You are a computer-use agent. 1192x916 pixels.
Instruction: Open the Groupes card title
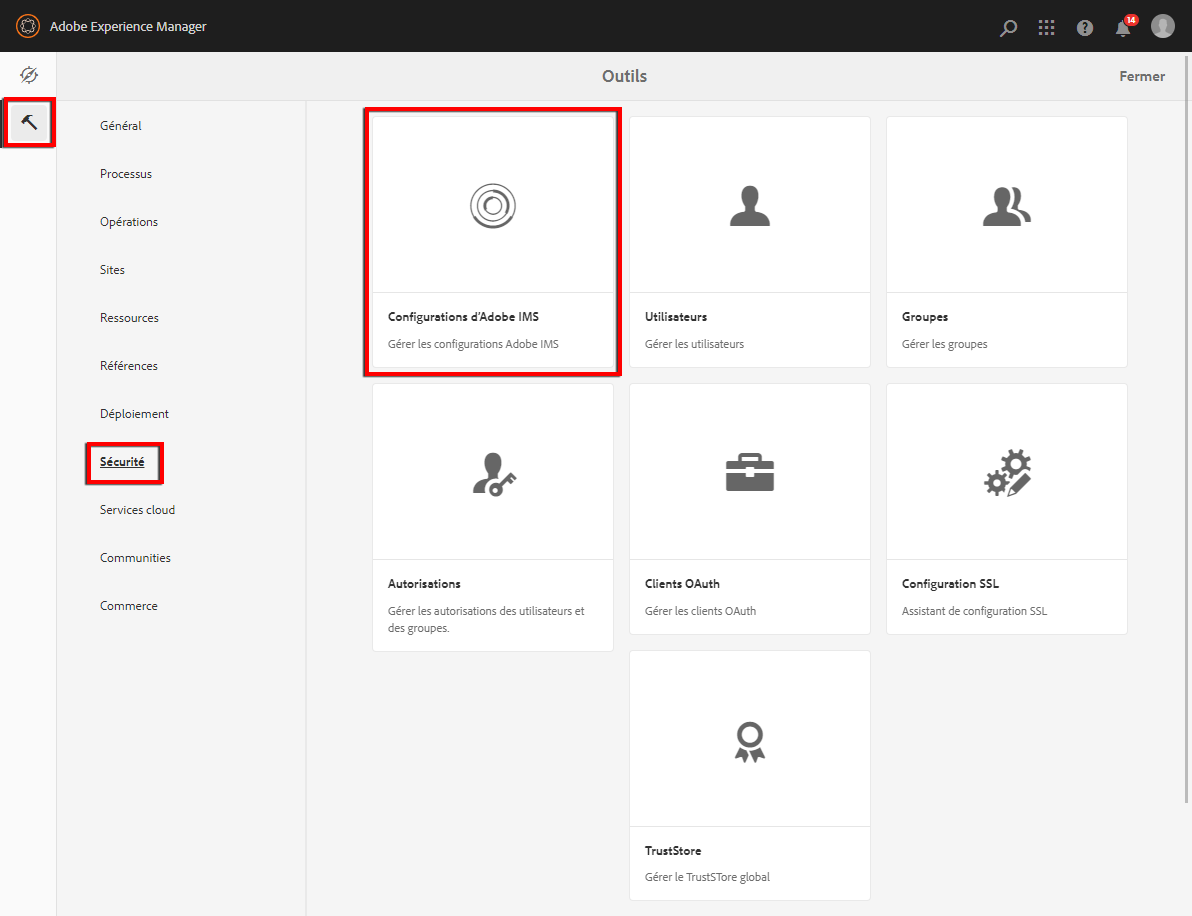[924, 316]
